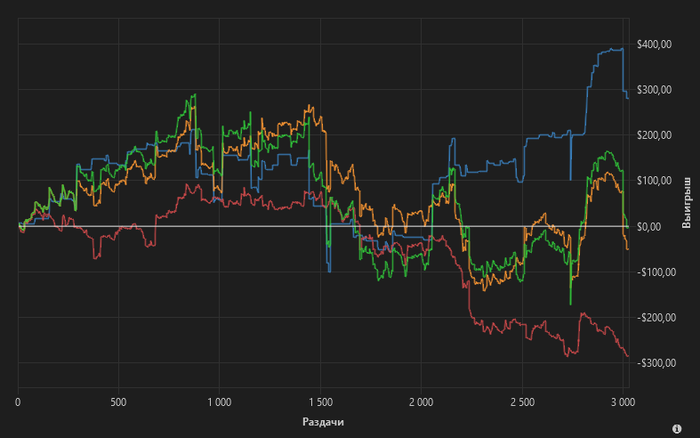Click the $200,00 axis label
The height and width of the screenshot is (438, 700).
[x=654, y=135]
